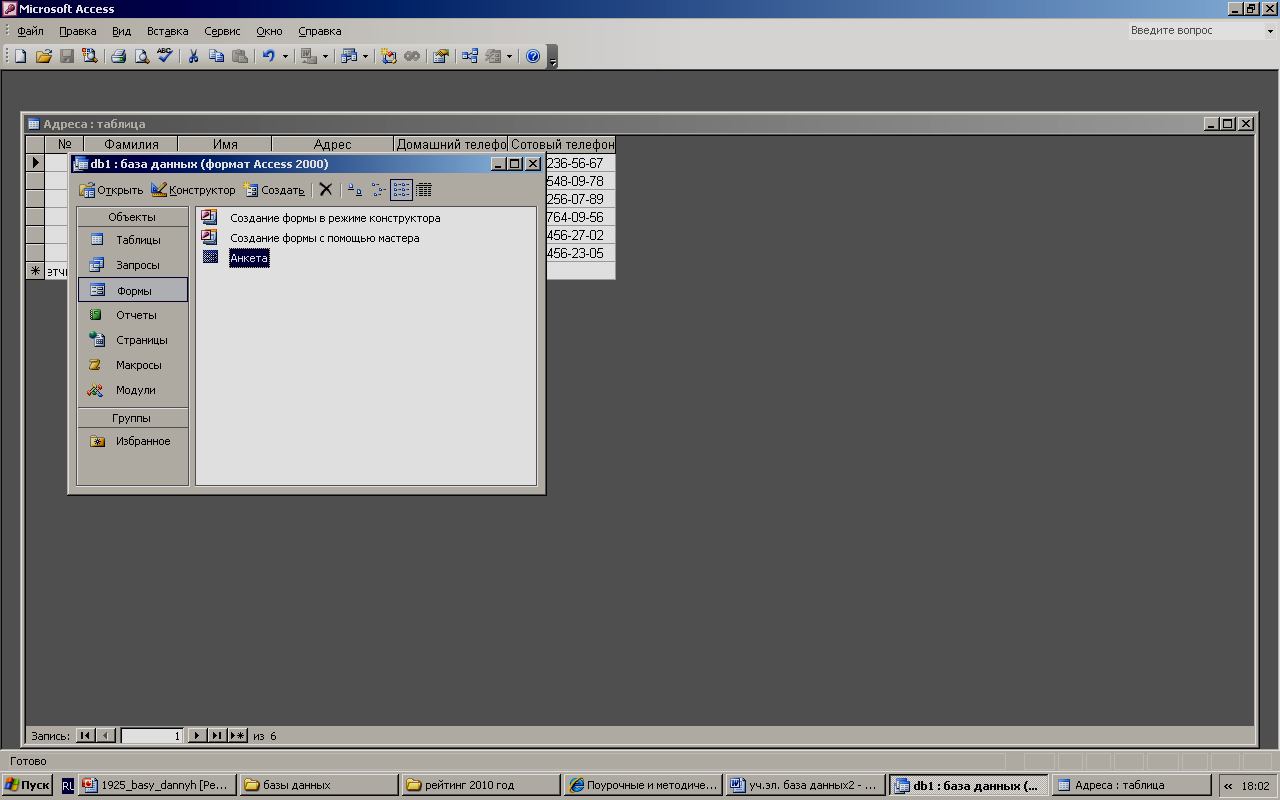The height and width of the screenshot is (800, 1280).
Task: Click the Copy icon
Action: click(216, 56)
